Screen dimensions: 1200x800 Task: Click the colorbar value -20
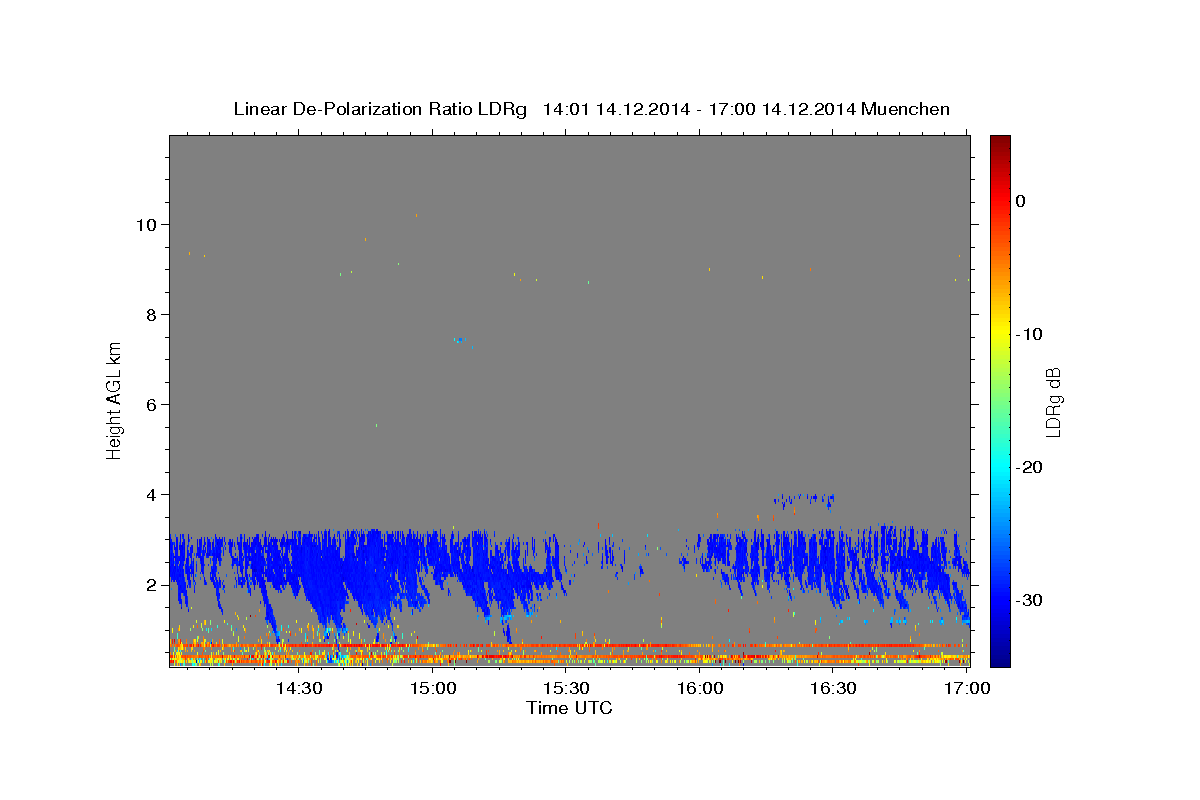1029,467
